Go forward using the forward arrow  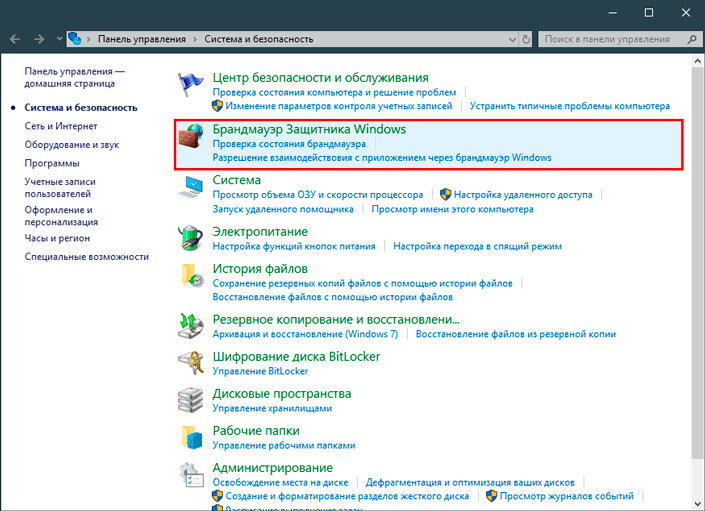[x=39, y=40]
